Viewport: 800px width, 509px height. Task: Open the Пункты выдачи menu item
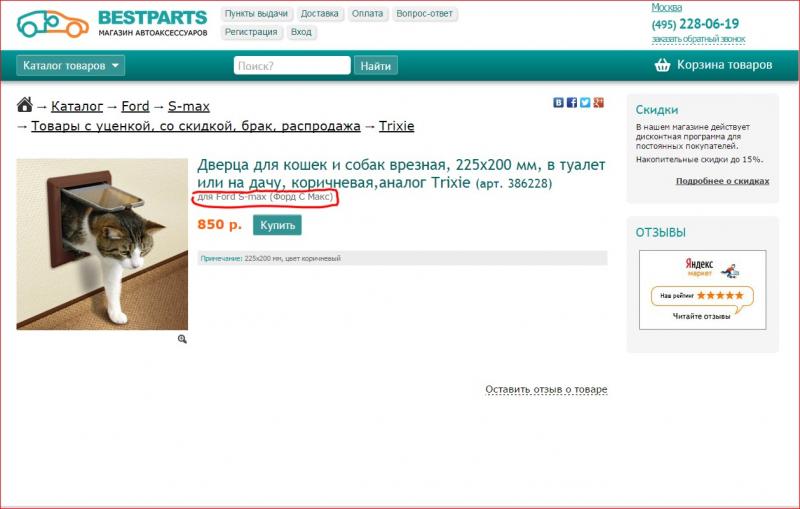pyautogui.click(x=256, y=14)
